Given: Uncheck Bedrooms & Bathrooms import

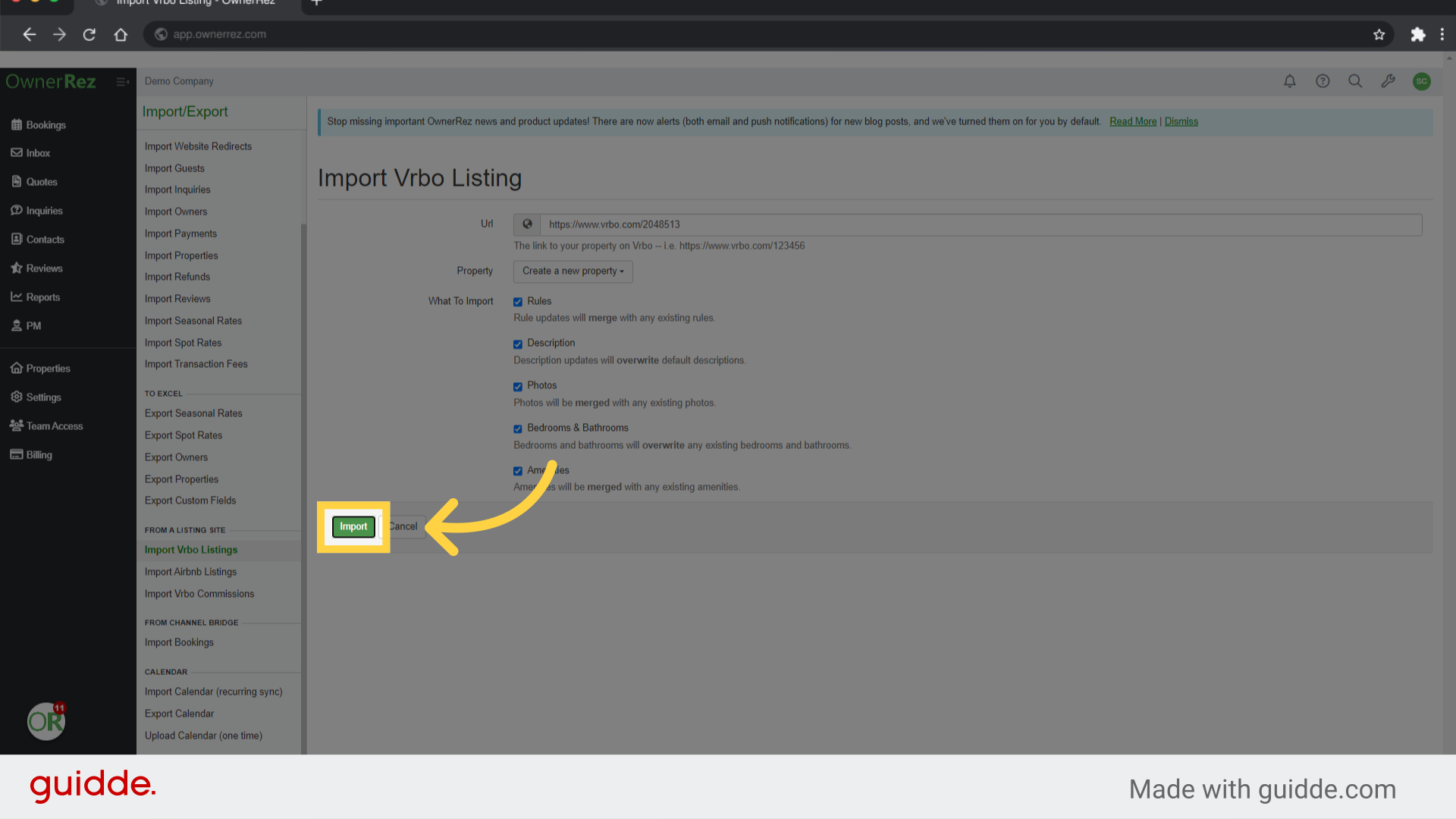Looking at the screenshot, I should (518, 428).
